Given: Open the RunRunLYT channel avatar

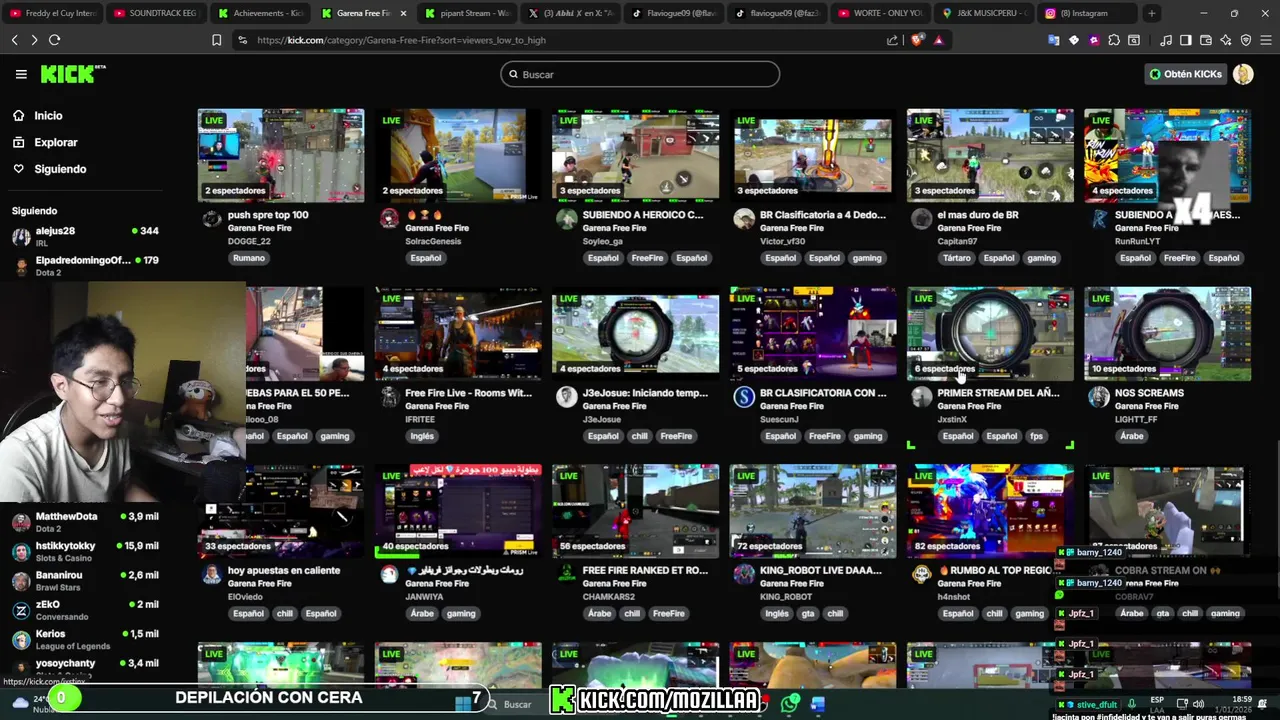Looking at the screenshot, I should pos(1099,219).
